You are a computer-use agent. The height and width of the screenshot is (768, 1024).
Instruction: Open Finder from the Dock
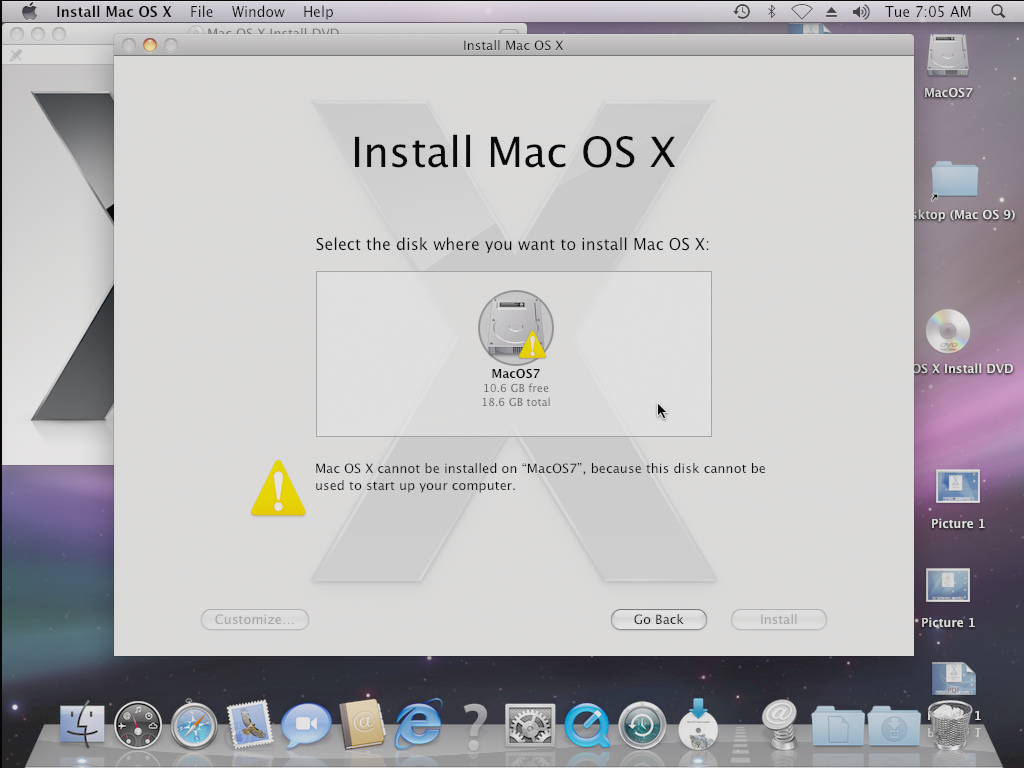coord(82,725)
